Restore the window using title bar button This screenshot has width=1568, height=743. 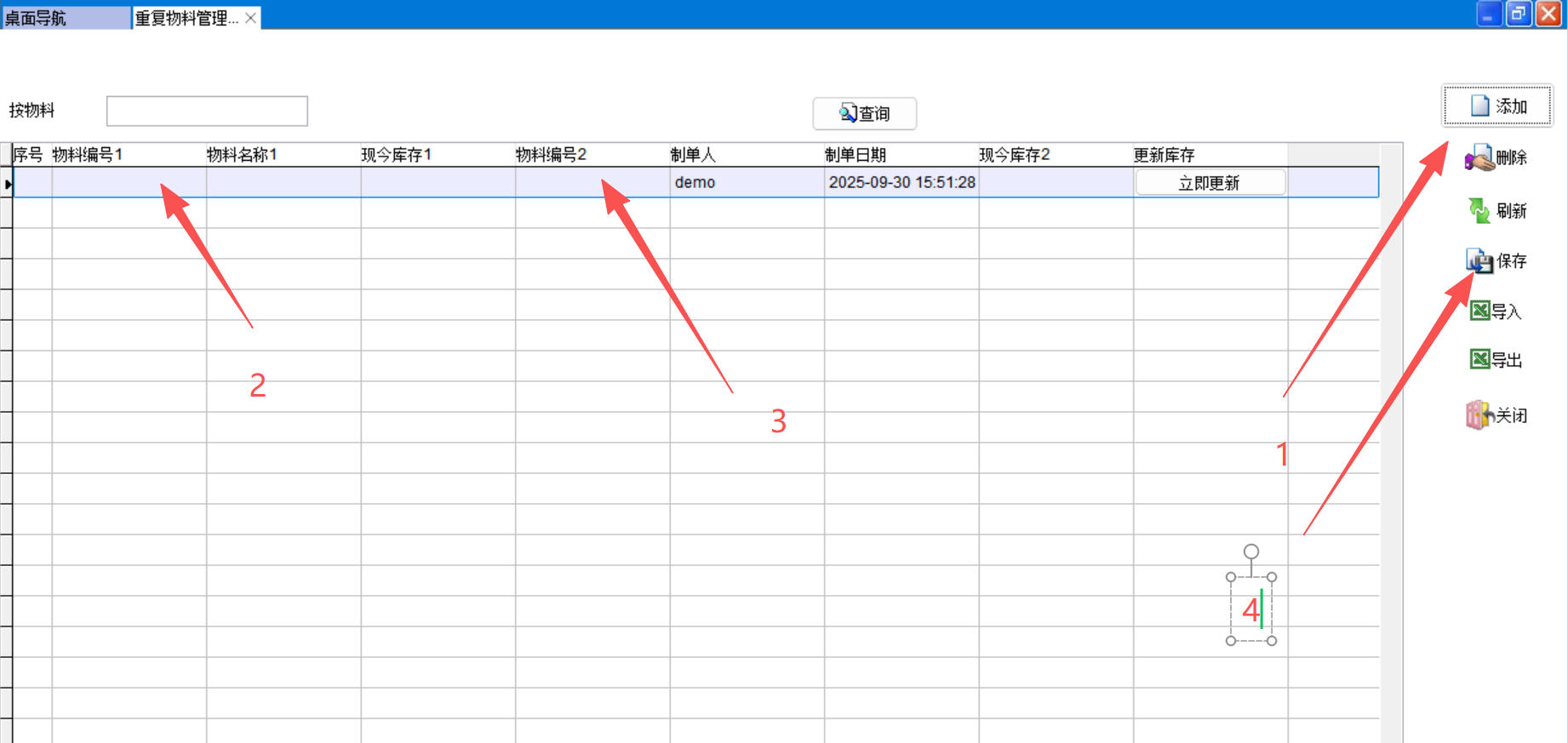1519,14
